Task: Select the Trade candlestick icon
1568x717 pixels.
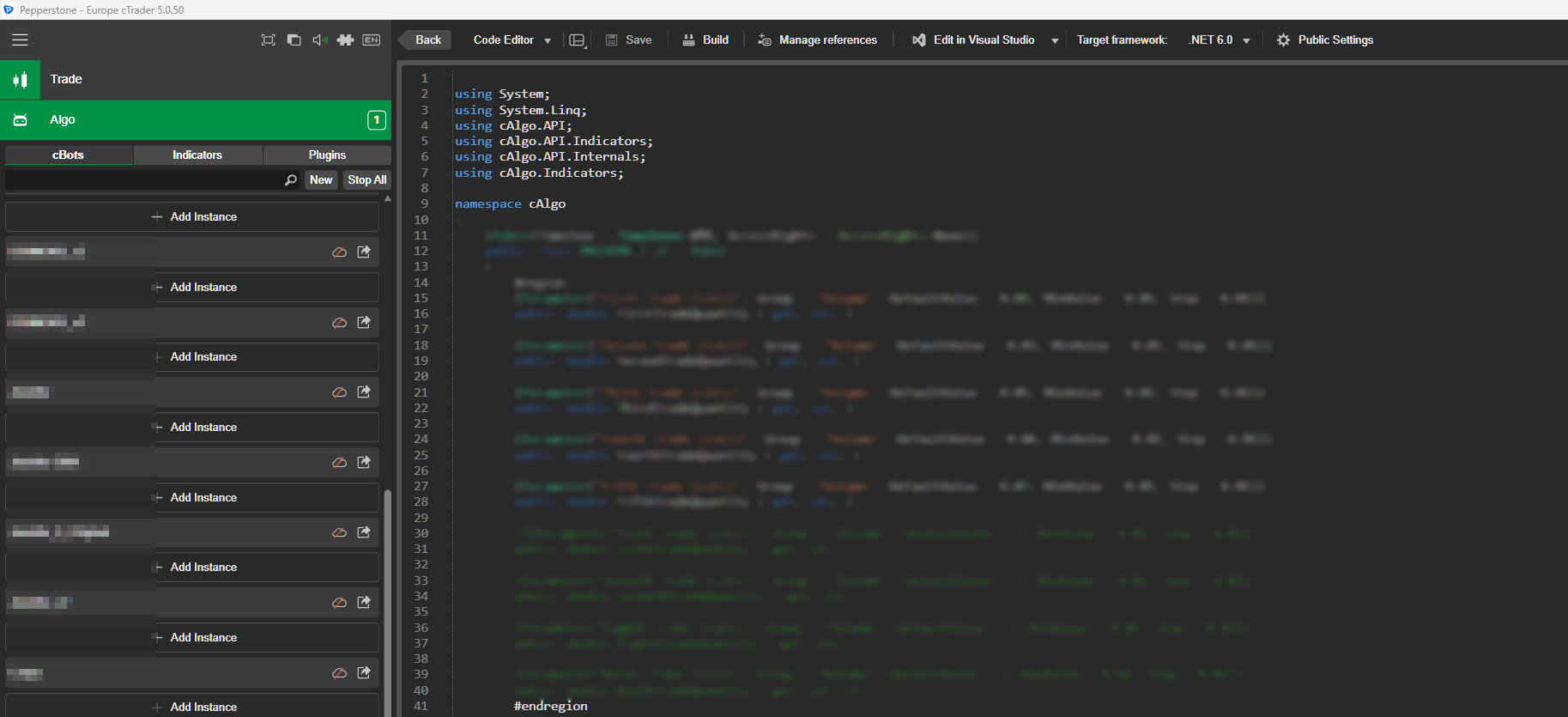Action: pyautogui.click(x=20, y=80)
